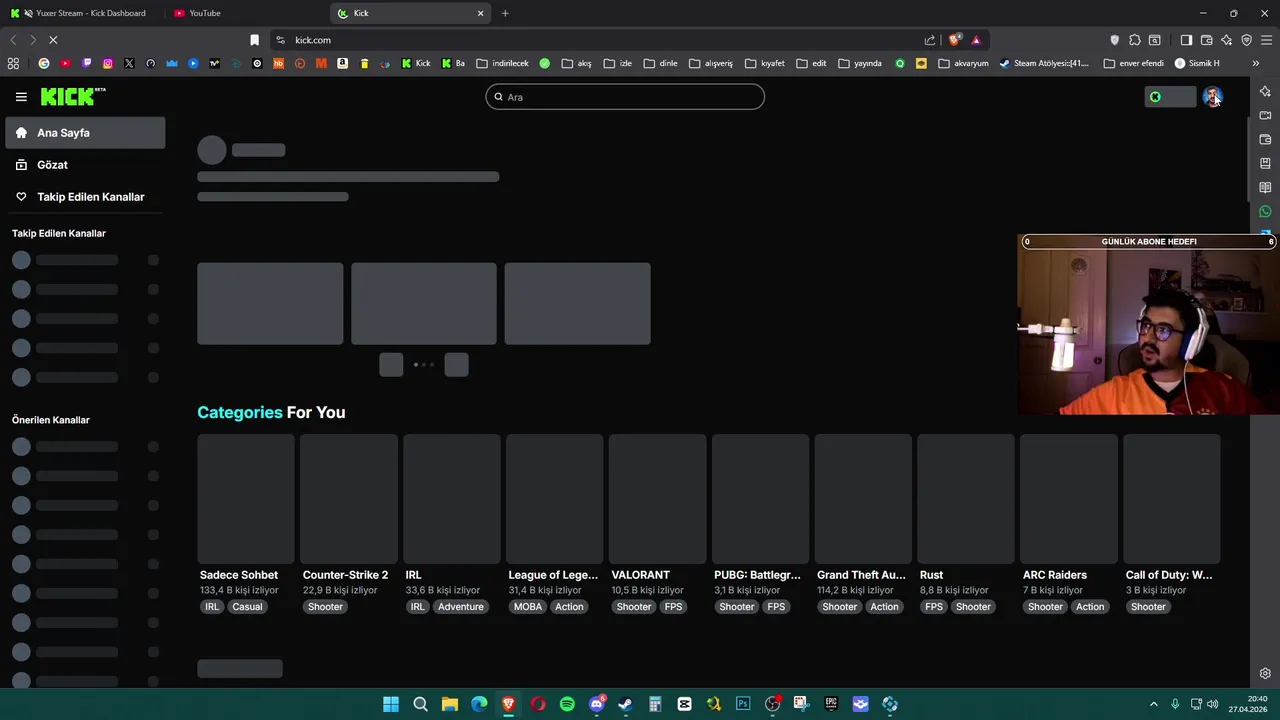Show the hidden bookmarks overflow chevron
The width and height of the screenshot is (1280, 720).
pos(1255,63)
